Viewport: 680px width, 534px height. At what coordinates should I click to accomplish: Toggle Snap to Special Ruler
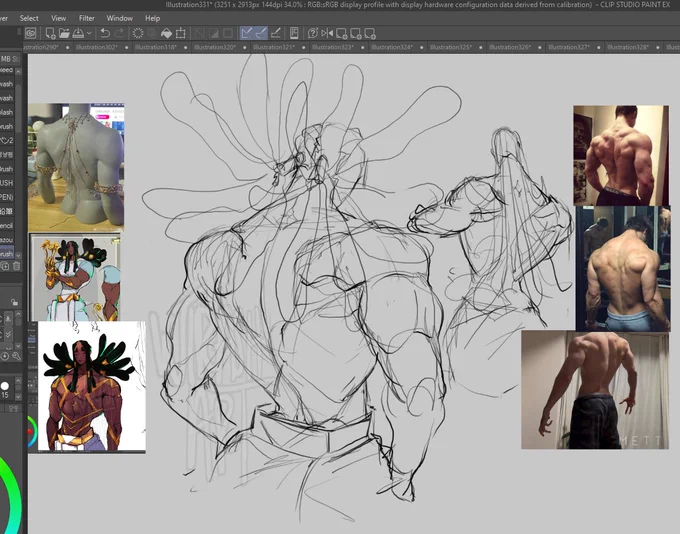coord(261,33)
